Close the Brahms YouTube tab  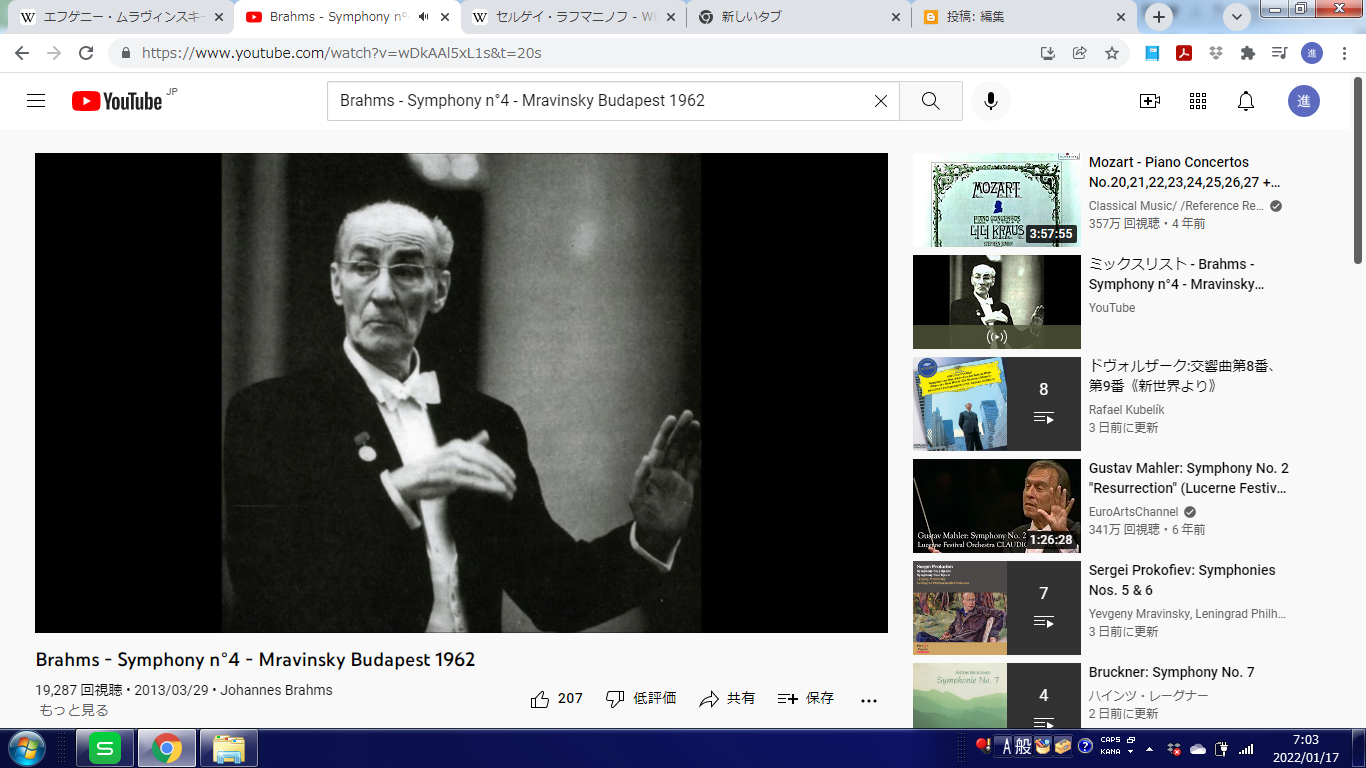click(443, 17)
